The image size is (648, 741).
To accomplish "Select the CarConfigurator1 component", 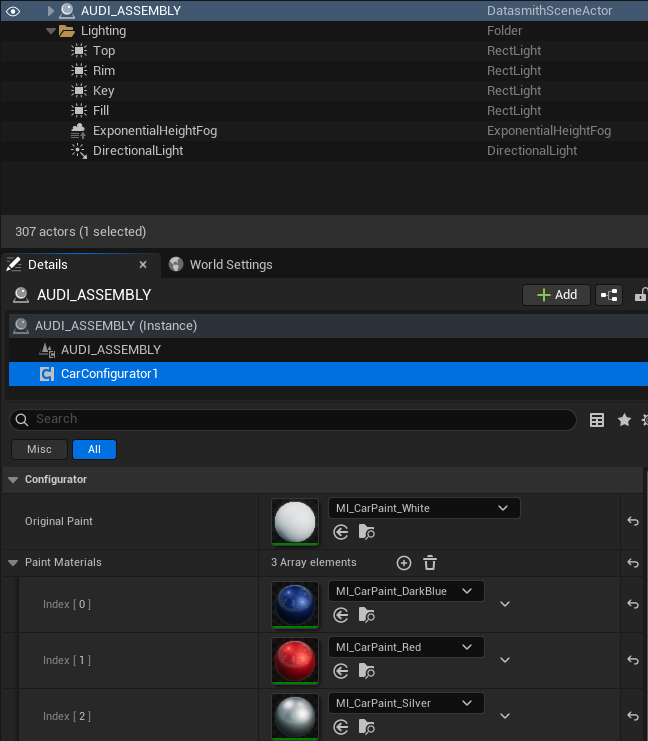I will coord(328,374).
